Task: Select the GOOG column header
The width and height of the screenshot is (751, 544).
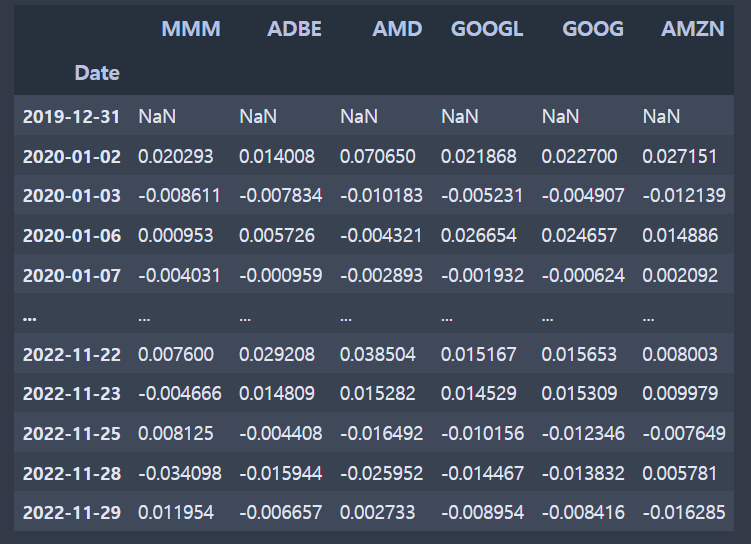Action: [x=593, y=29]
